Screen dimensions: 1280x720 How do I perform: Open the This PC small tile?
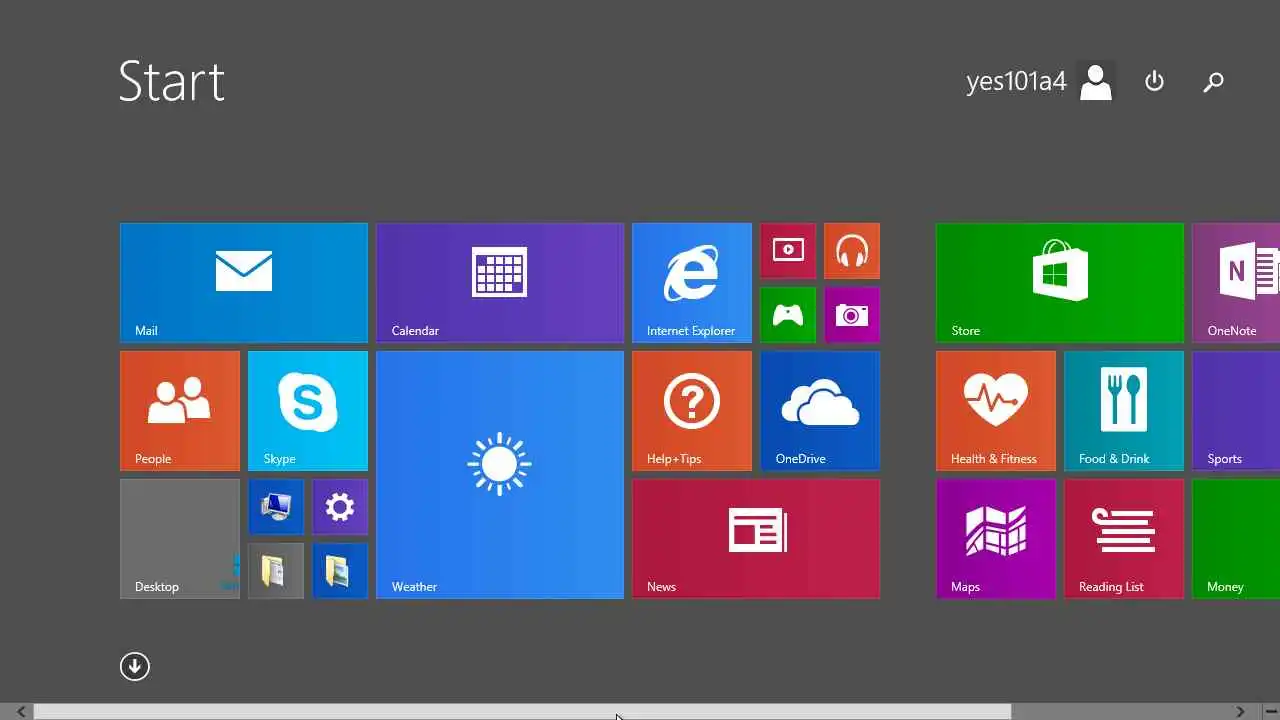pyautogui.click(x=276, y=507)
